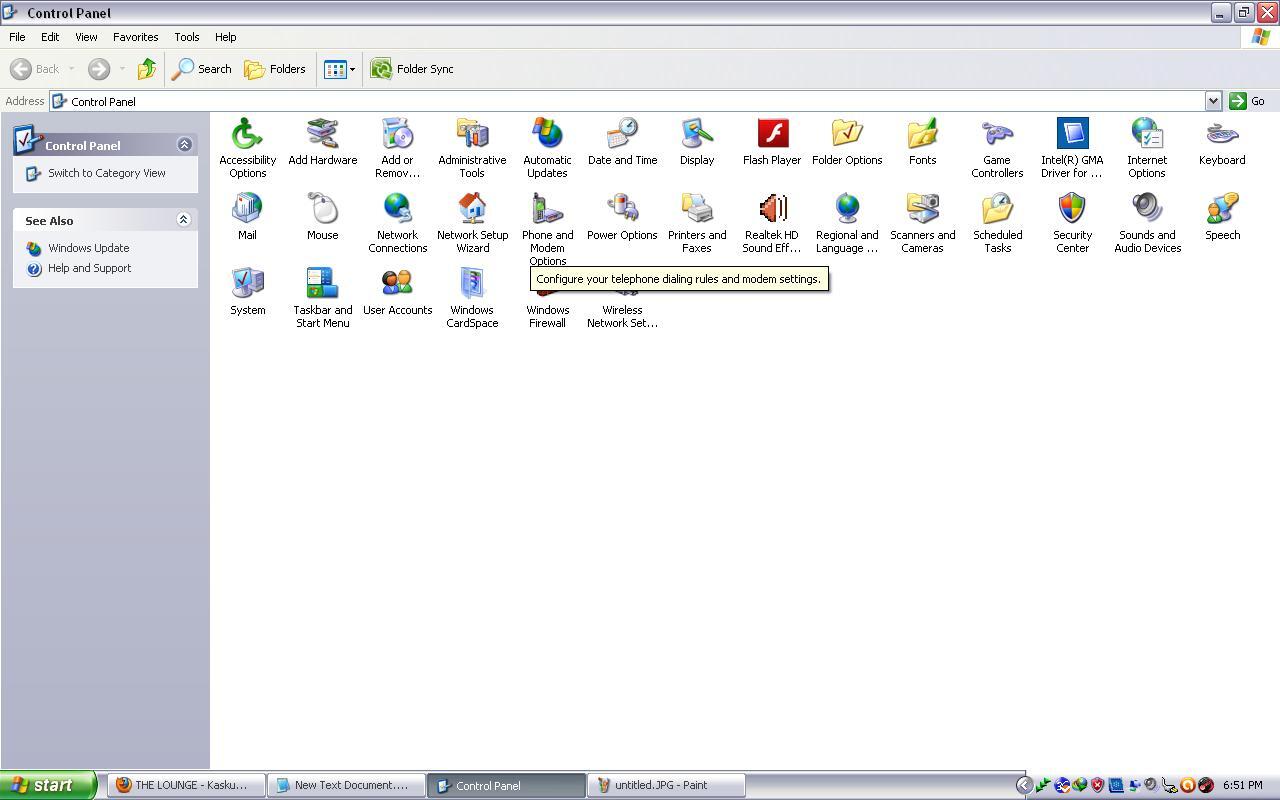Open Add or Remove Programs icon
This screenshot has height=800, width=1280.
click(397, 133)
